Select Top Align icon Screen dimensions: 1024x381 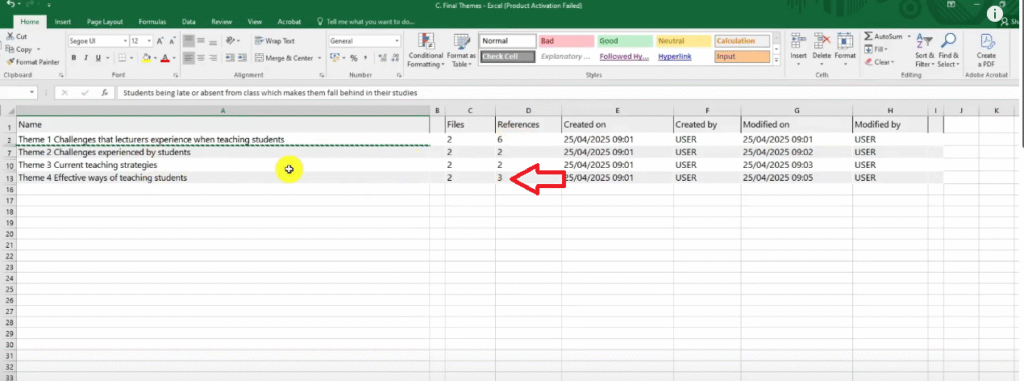[x=189, y=41]
